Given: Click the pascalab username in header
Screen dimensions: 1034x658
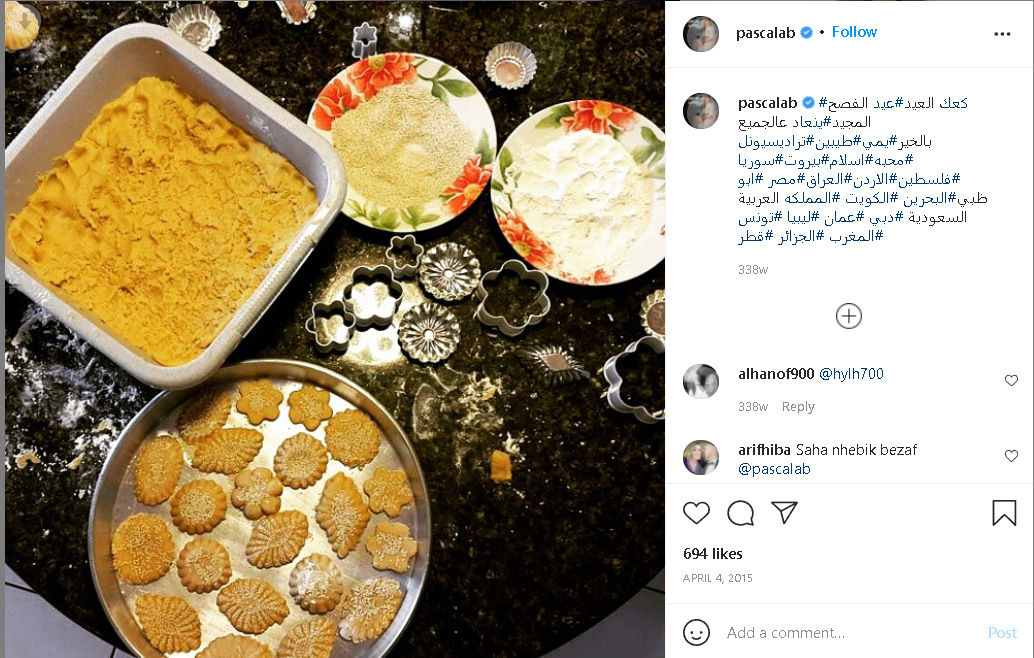Looking at the screenshot, I should coord(766,33).
